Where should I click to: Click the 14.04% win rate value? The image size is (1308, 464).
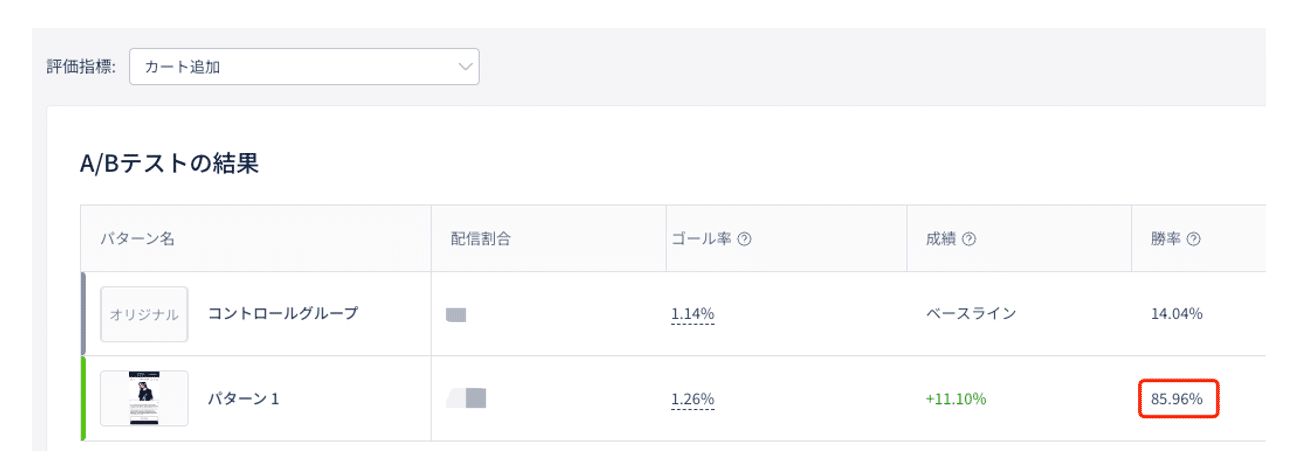[1176, 314]
